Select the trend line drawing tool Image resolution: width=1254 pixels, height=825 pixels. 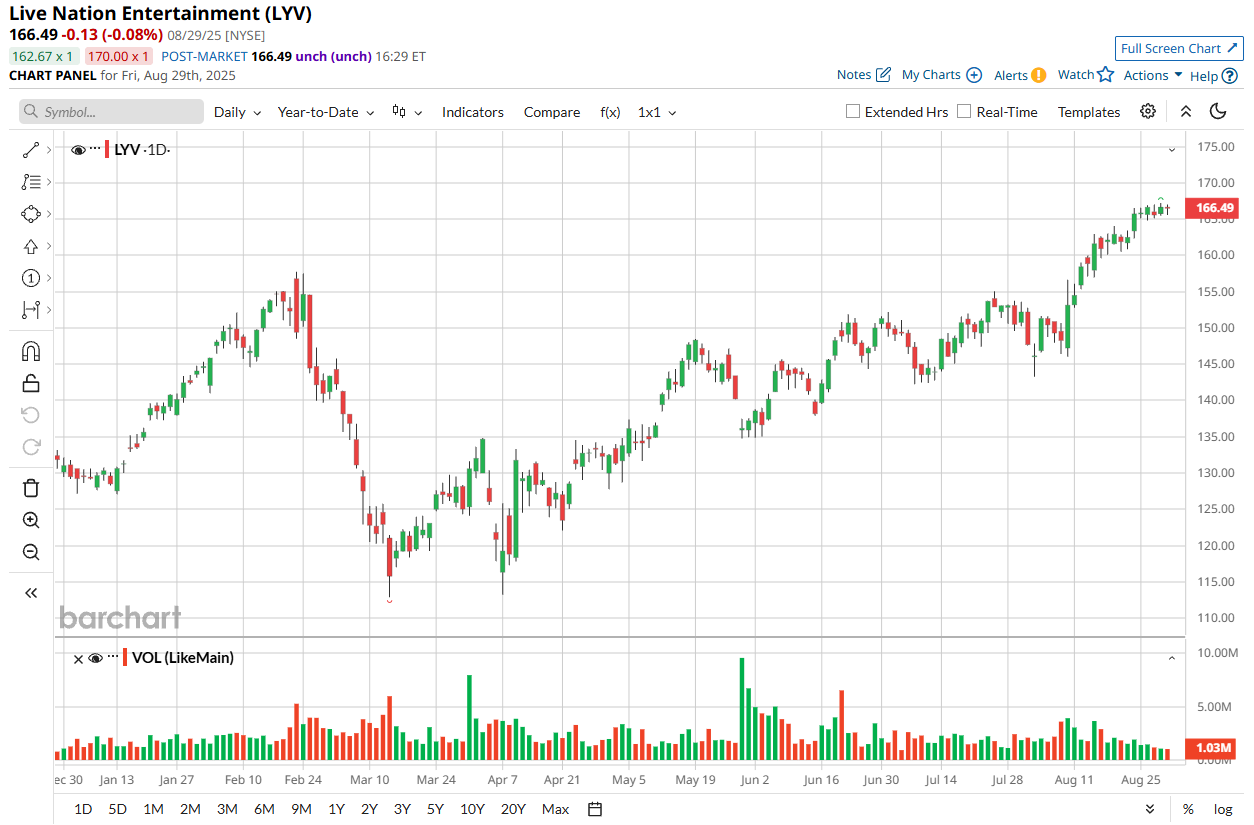[x=30, y=150]
